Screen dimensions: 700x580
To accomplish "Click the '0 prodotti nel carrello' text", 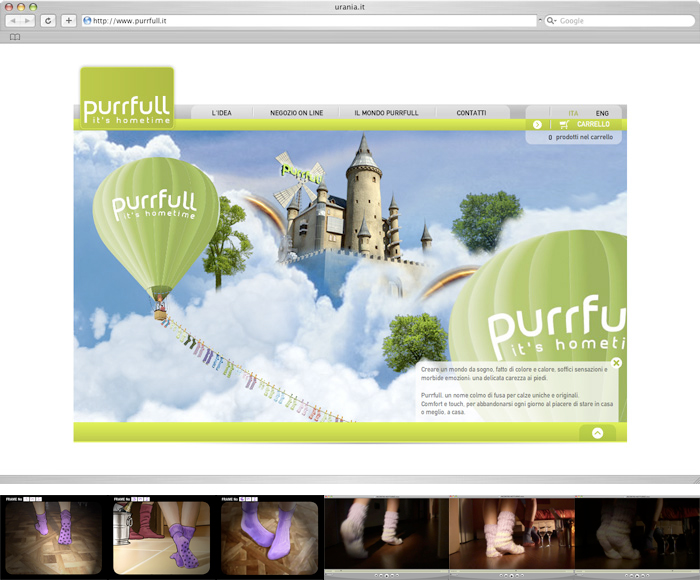I will (580, 138).
